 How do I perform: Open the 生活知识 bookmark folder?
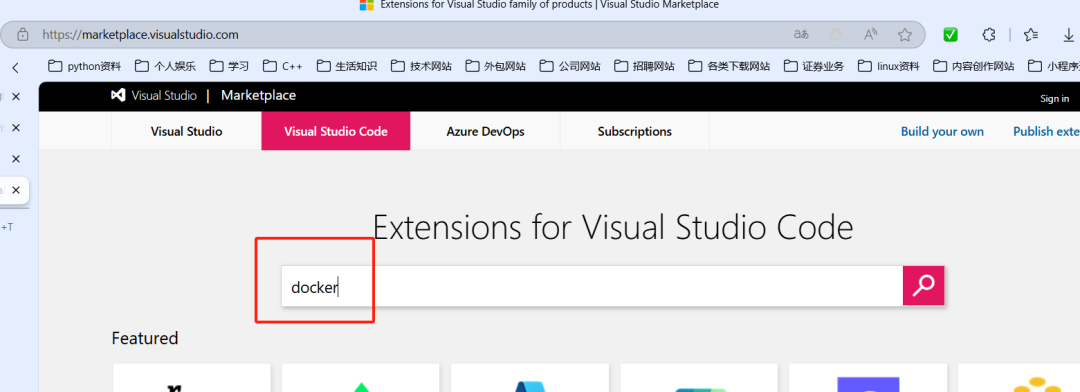pyautogui.click(x=346, y=66)
